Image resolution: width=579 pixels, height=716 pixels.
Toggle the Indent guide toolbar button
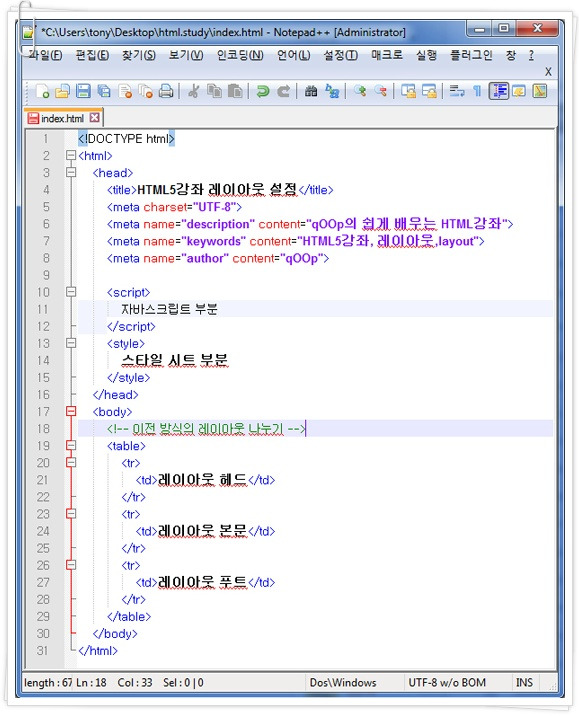coord(499,91)
